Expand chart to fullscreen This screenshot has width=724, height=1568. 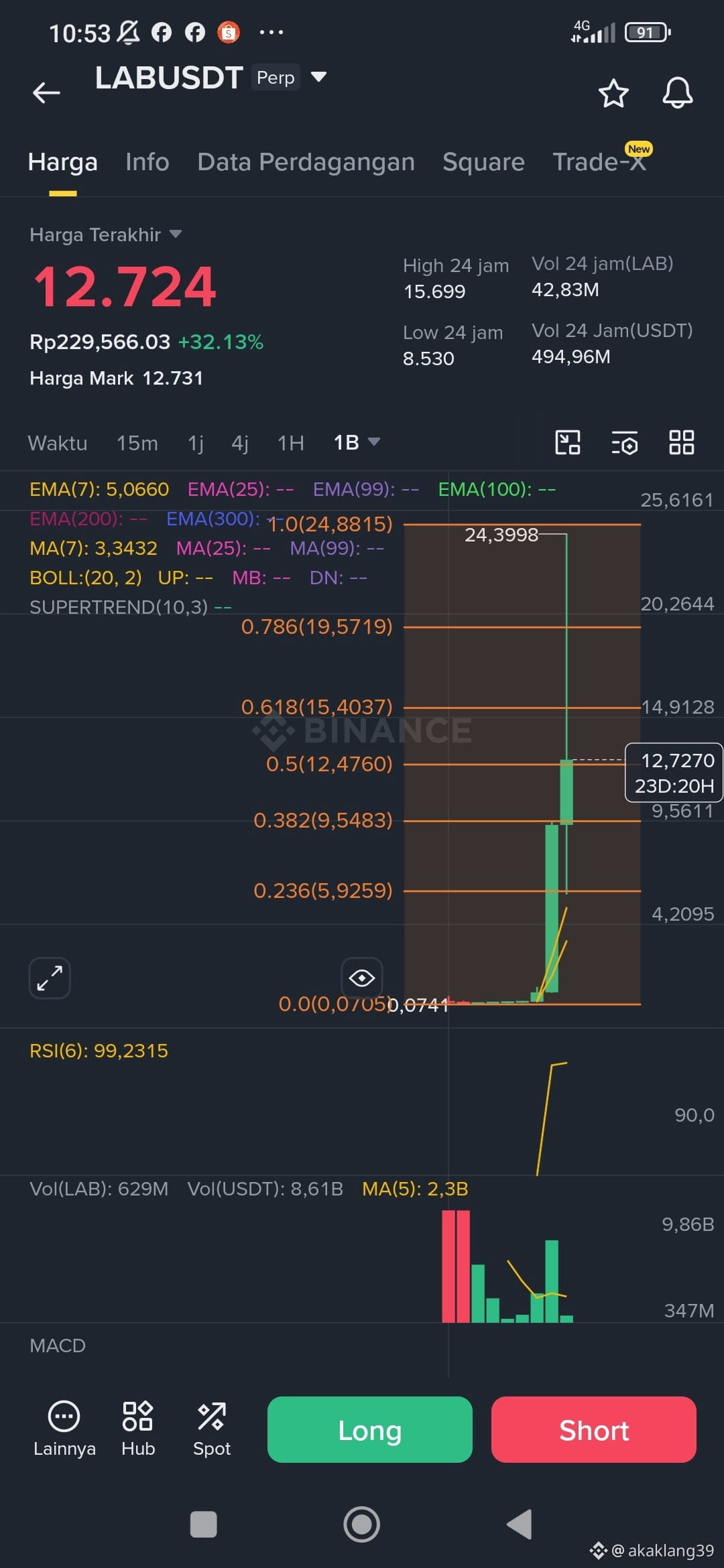(x=50, y=978)
